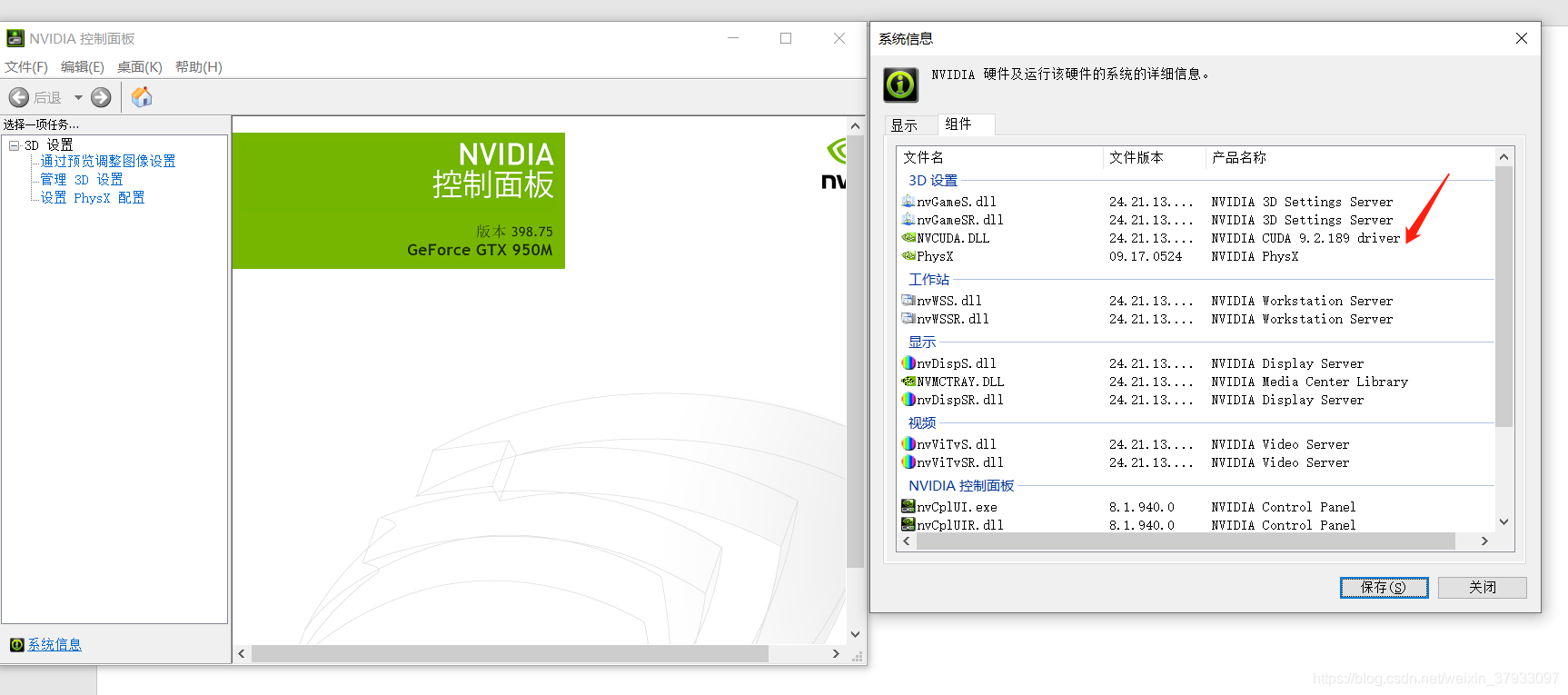Viewport: 1568px width, 695px height.
Task: Click the NVIDIA Control Panel title bar icon
Action: click(x=15, y=38)
